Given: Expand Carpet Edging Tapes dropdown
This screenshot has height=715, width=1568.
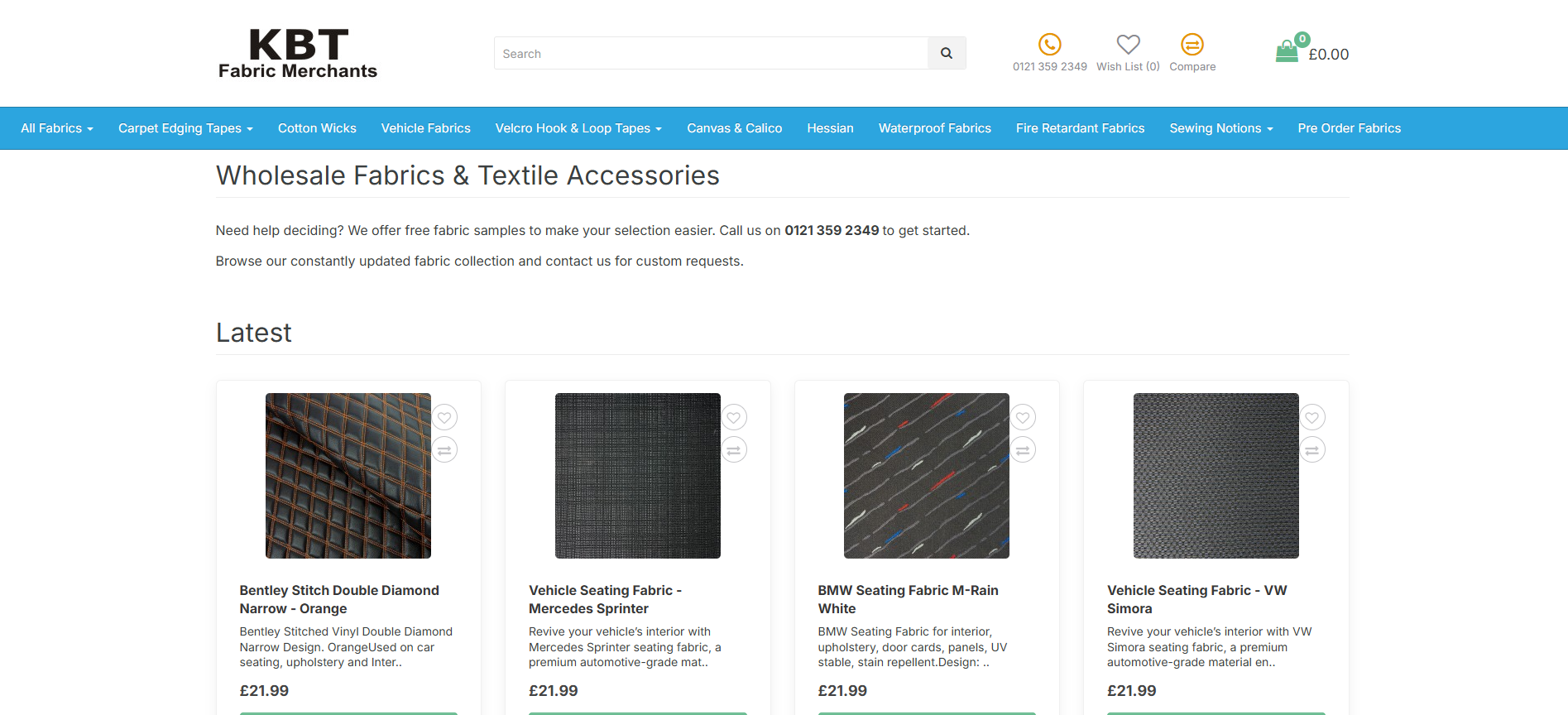Looking at the screenshot, I should [185, 128].
